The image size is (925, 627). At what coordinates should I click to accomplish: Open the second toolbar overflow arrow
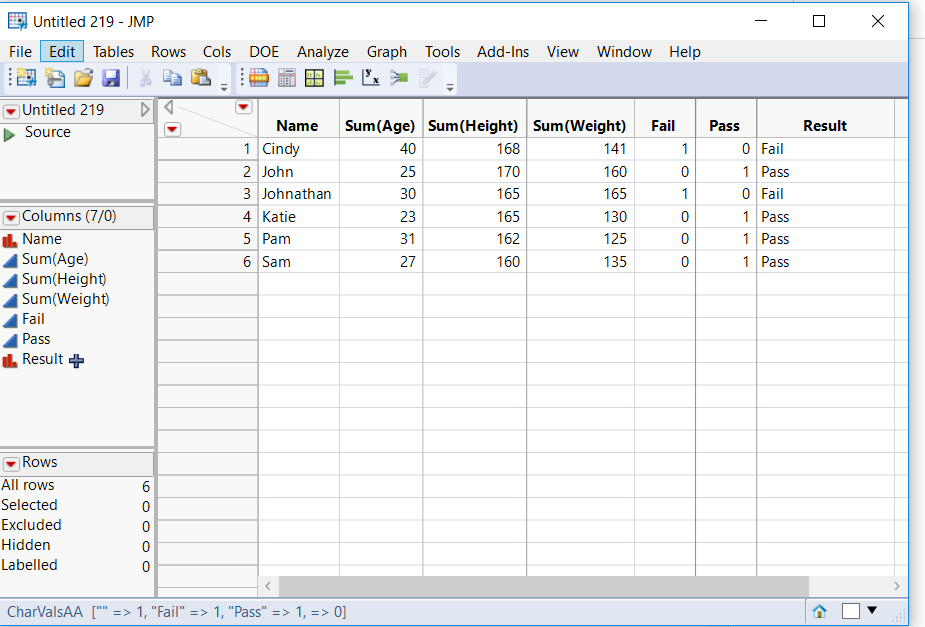click(450, 87)
